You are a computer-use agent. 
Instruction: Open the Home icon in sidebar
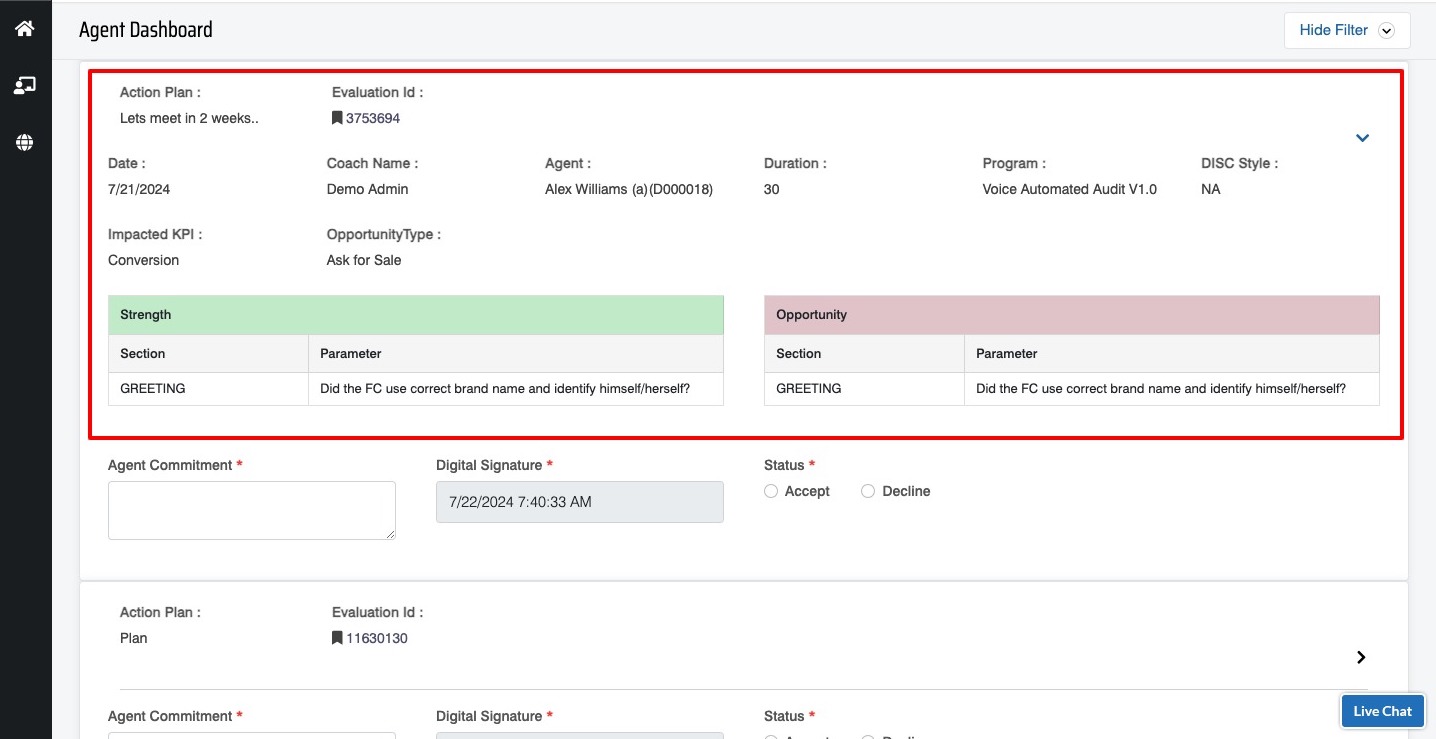25,28
